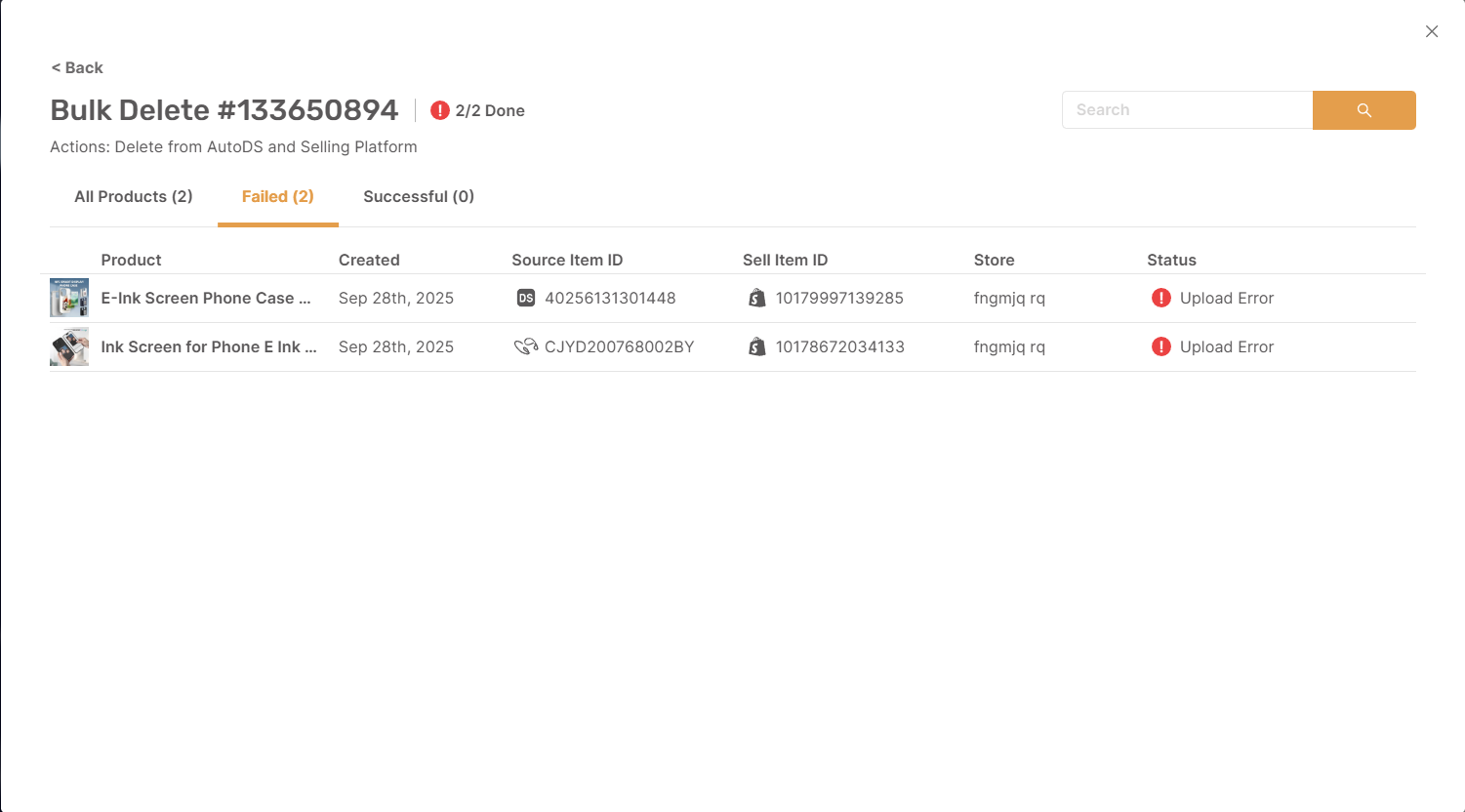
Task: Click the Created column header
Action: click(x=369, y=261)
